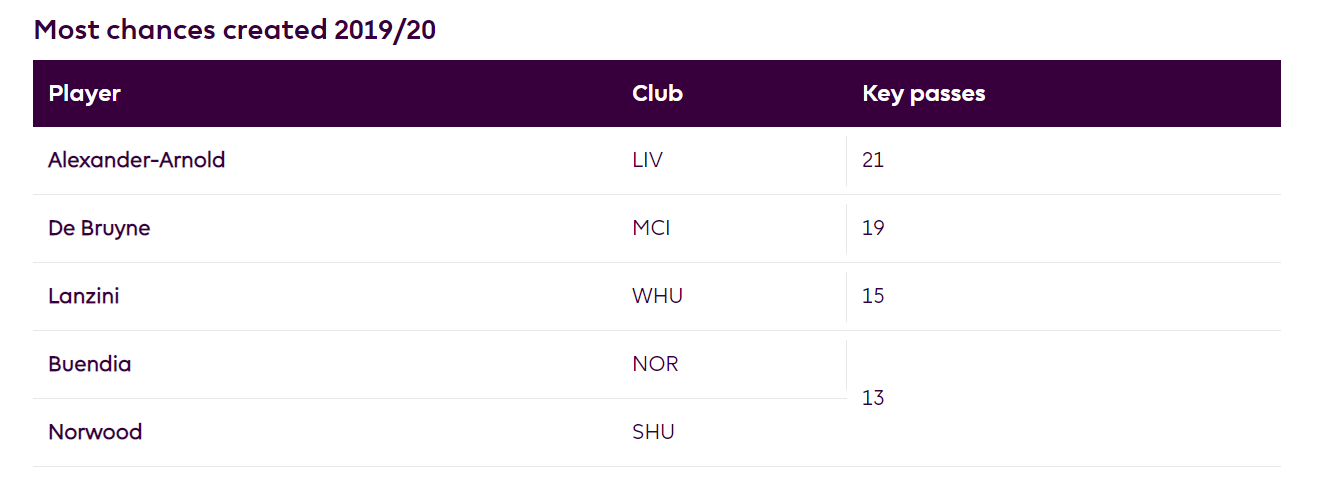Click the key passes value 21
Viewport: 1326px width, 488px height.
tap(873, 160)
